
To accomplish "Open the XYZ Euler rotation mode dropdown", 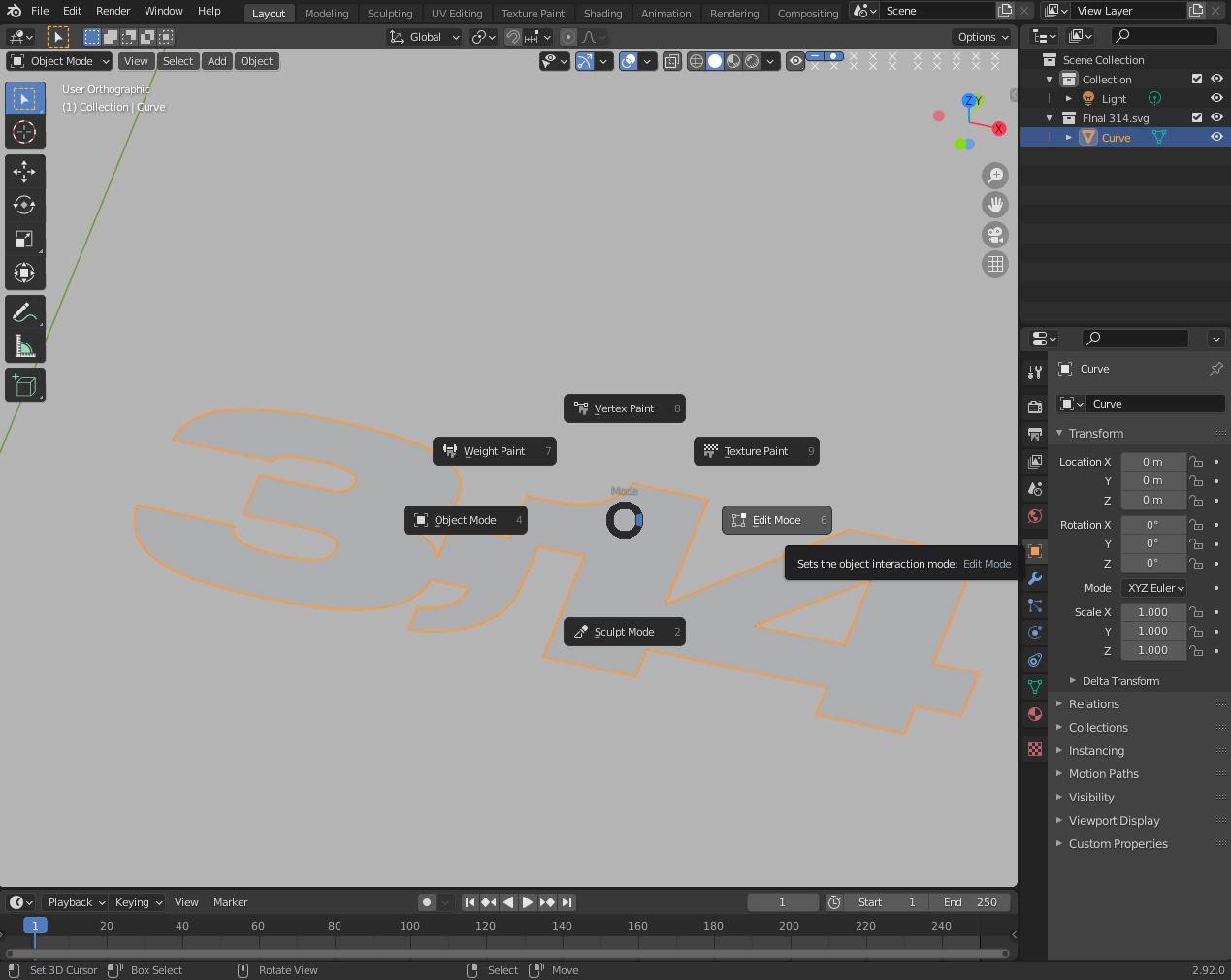I will tap(1154, 588).
